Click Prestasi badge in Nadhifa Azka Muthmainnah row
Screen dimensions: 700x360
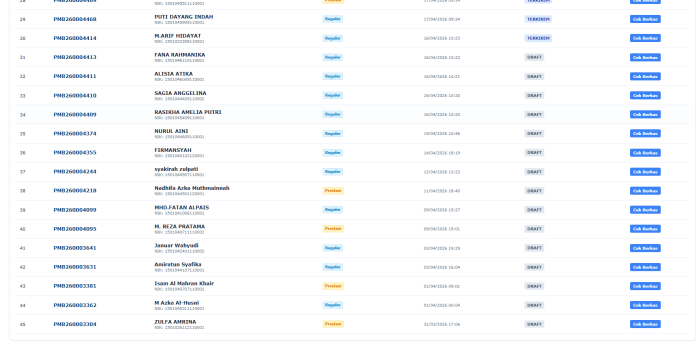tap(333, 191)
